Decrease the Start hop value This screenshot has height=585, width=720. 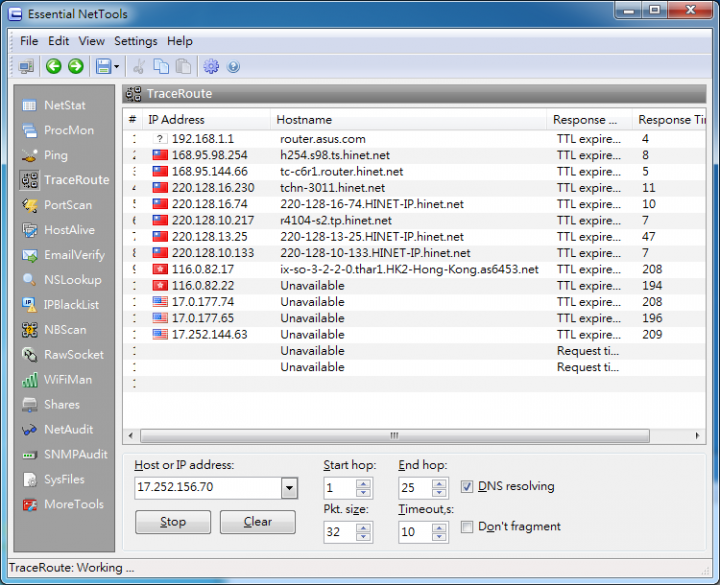click(x=363, y=493)
